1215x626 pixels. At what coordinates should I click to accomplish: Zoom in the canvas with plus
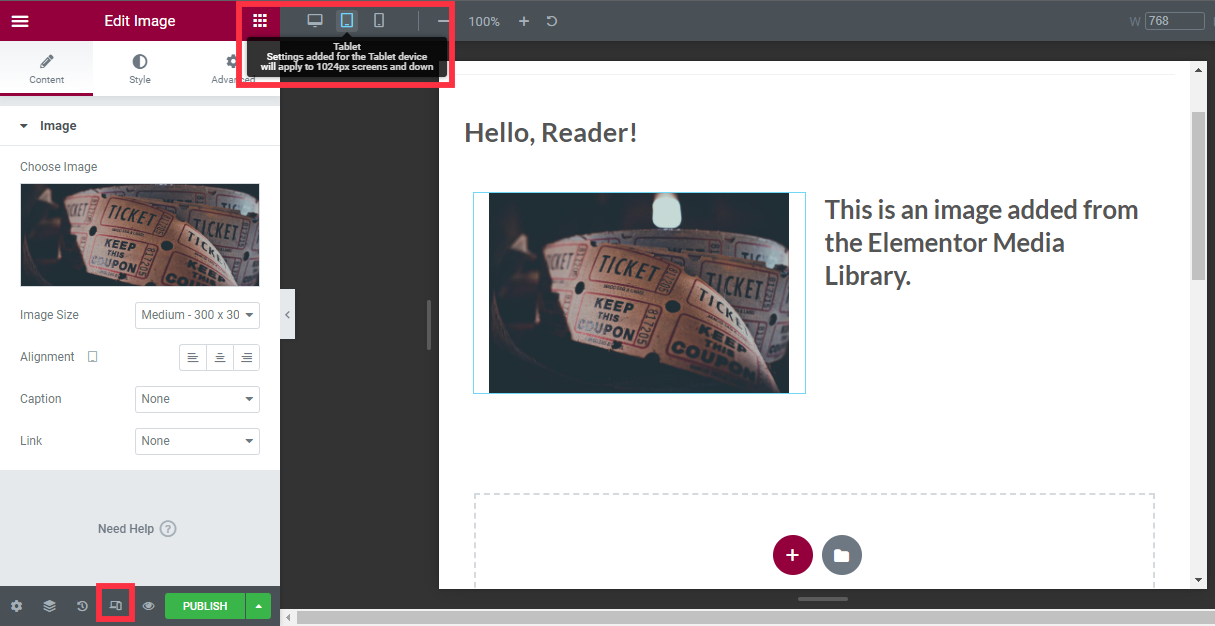tap(524, 21)
